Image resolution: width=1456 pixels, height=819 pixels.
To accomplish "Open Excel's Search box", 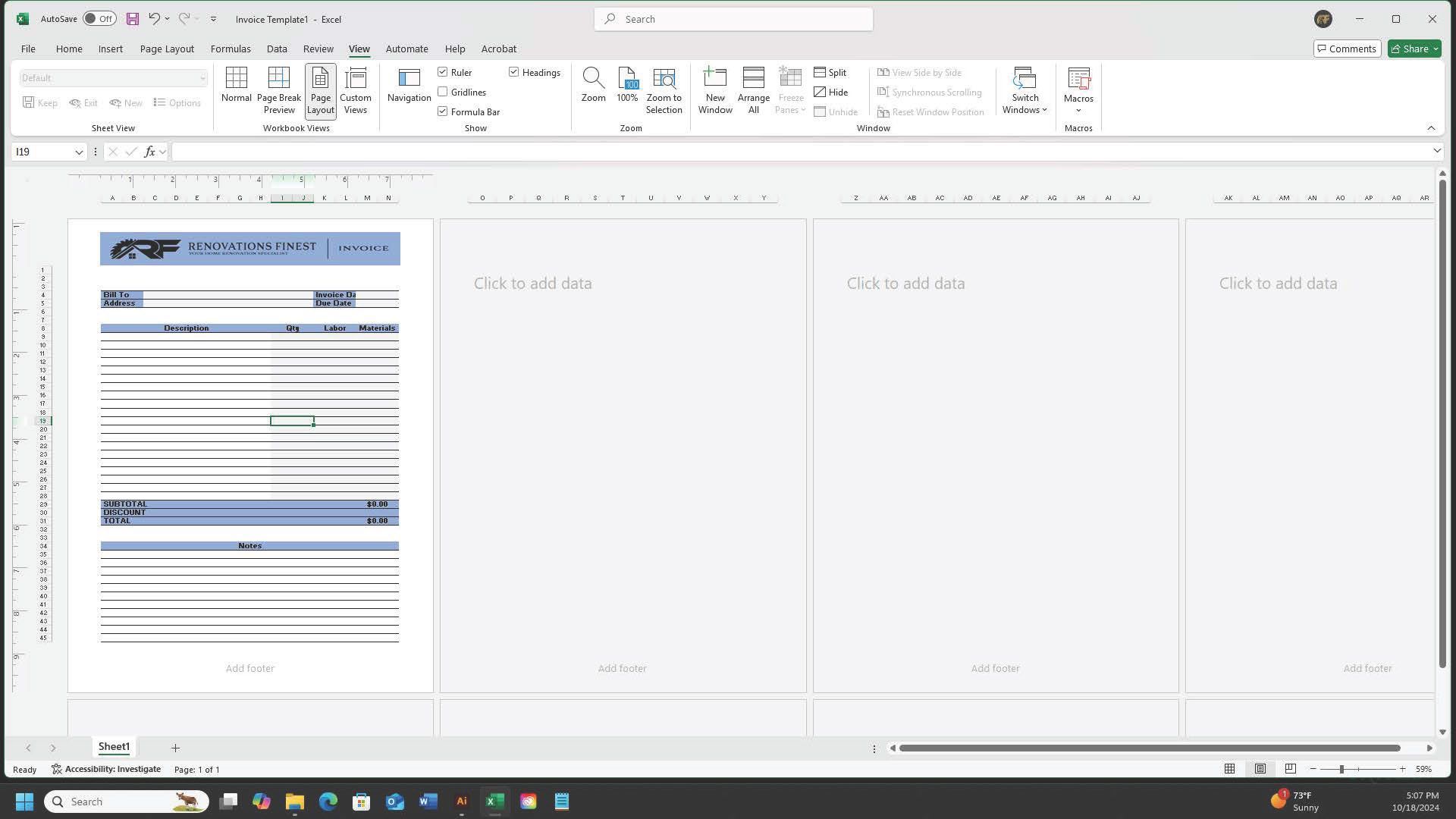I will (733, 18).
